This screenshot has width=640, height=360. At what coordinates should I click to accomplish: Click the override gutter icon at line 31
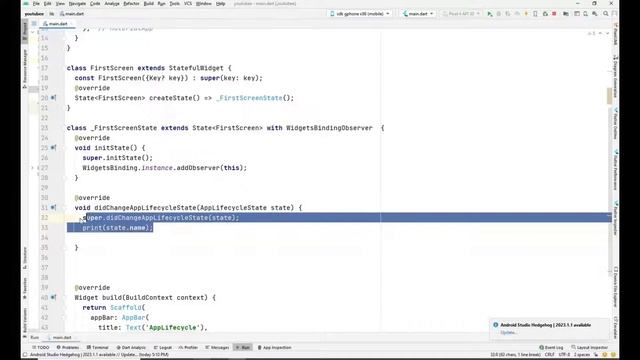pos(53,207)
